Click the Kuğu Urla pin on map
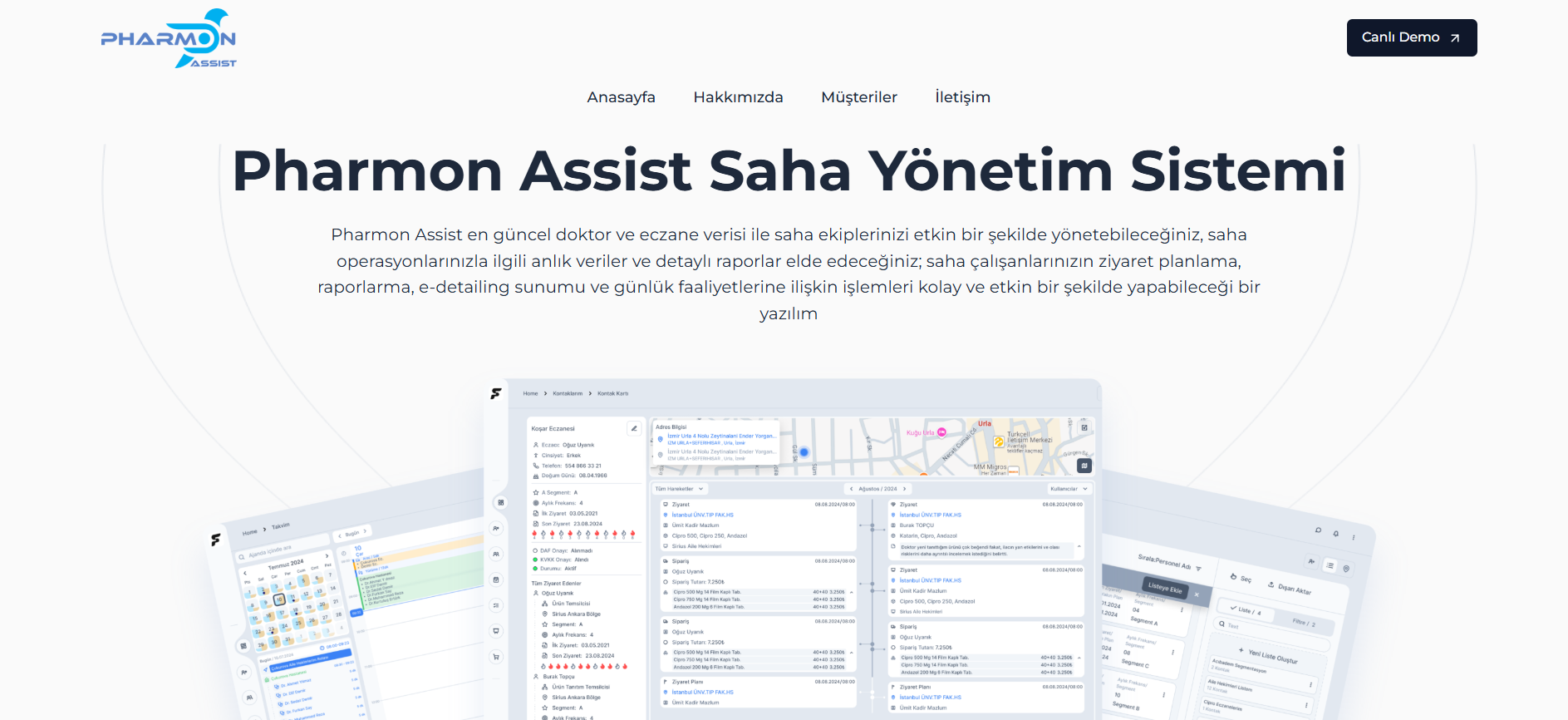This screenshot has height=720, width=1568. click(x=941, y=432)
